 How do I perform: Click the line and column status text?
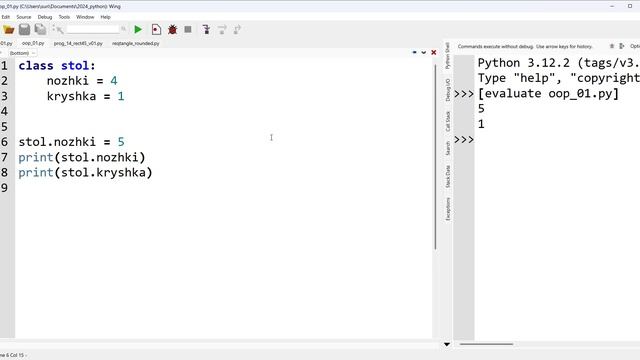(x=12, y=355)
